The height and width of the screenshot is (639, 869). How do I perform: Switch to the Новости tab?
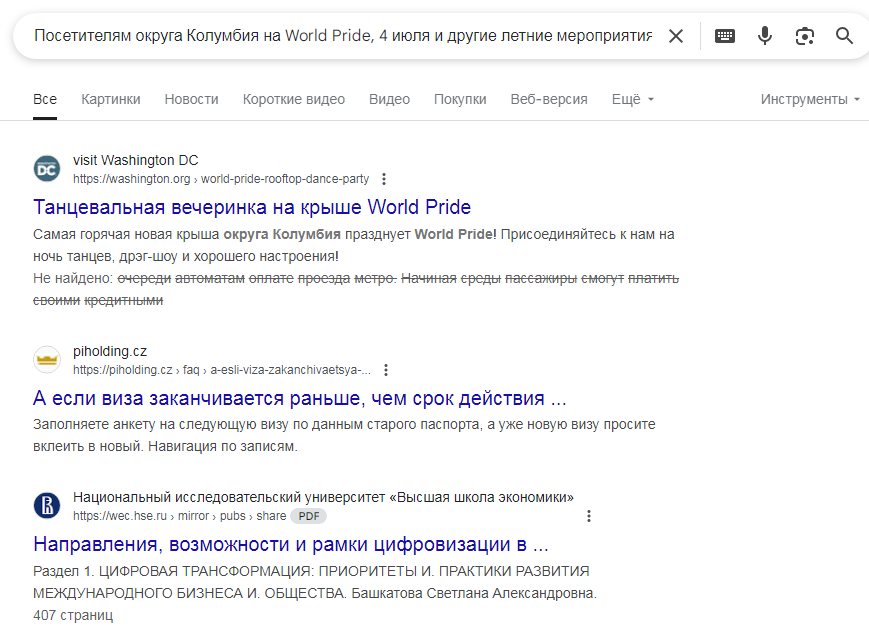(192, 99)
